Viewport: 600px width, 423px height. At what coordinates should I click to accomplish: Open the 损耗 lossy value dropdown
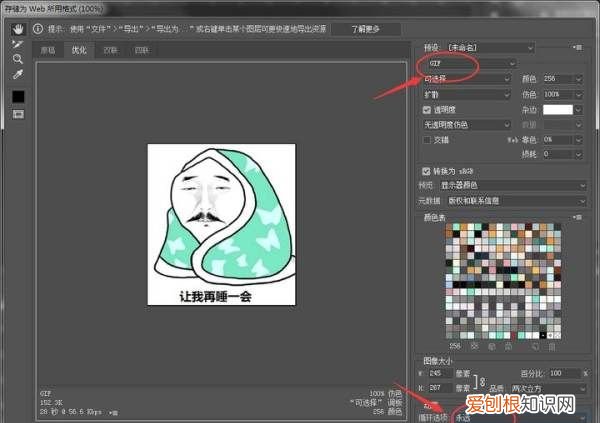pos(563,154)
